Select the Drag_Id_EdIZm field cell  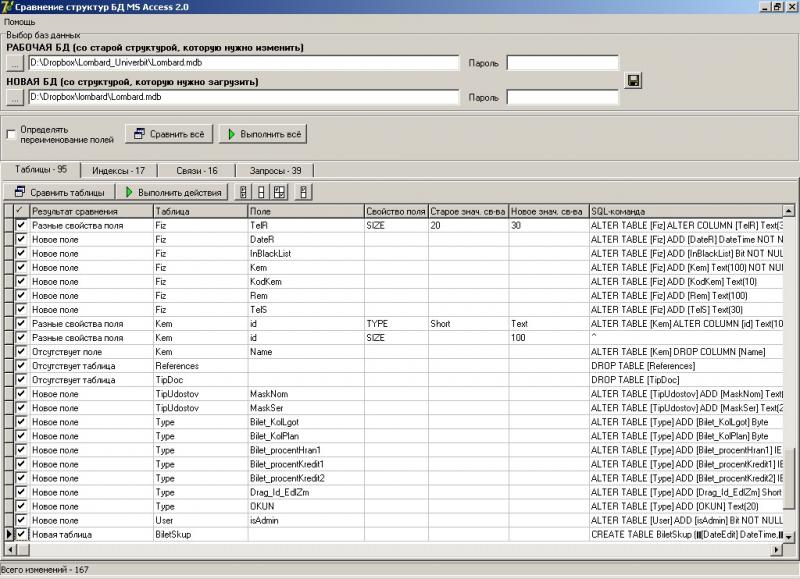pyautogui.click(x=306, y=492)
